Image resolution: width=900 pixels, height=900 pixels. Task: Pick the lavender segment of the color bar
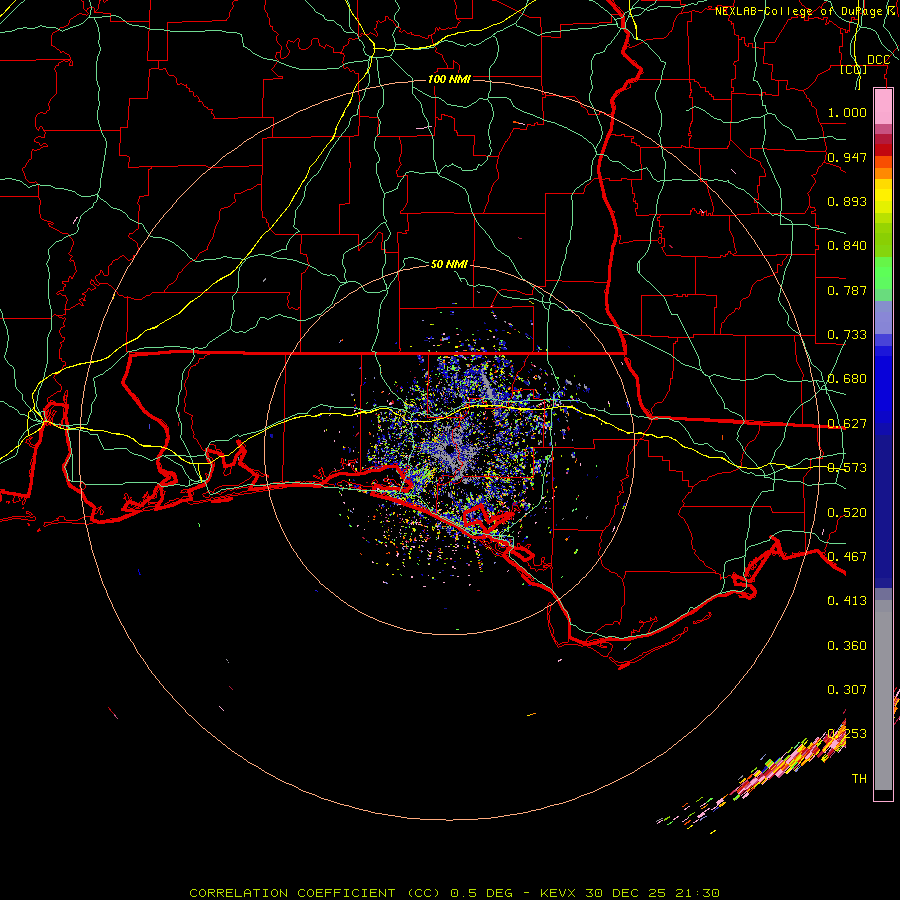click(x=883, y=317)
